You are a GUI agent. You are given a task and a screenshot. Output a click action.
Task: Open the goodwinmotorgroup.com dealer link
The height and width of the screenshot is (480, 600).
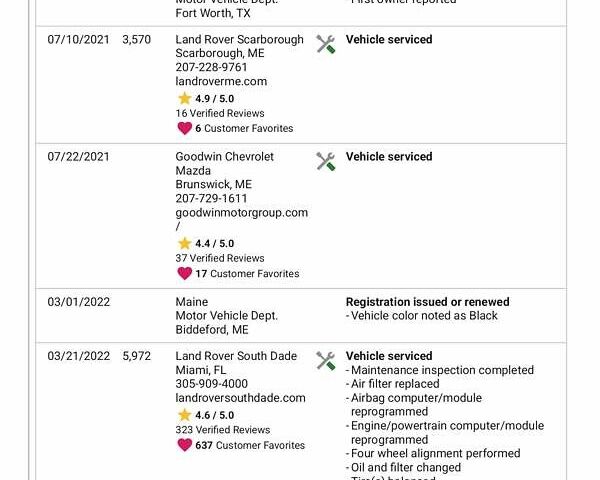point(241,213)
